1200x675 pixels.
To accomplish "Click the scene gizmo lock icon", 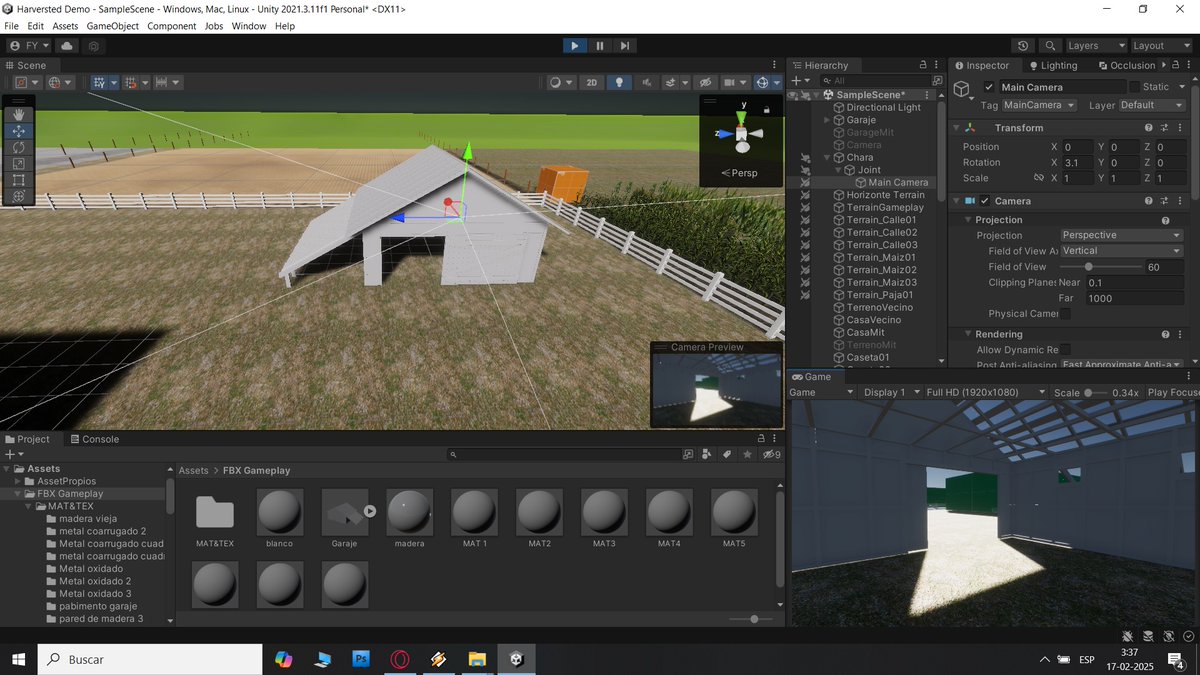I will (x=766, y=109).
